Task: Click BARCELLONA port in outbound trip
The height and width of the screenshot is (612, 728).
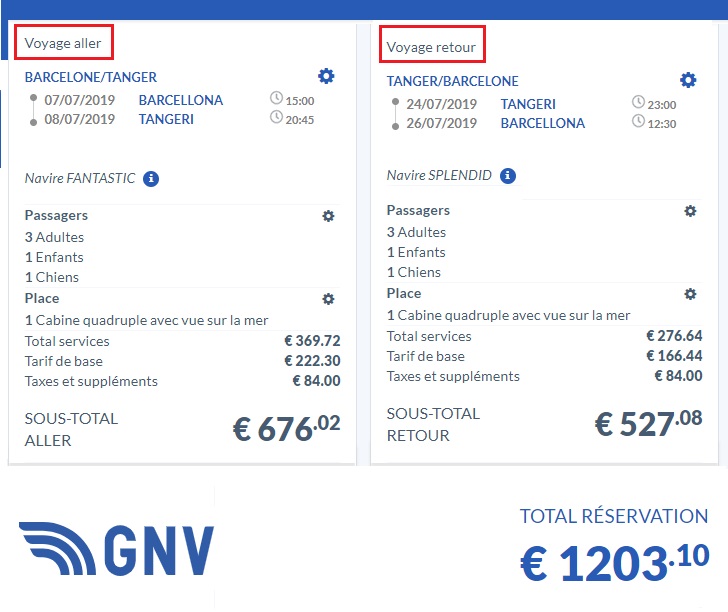Action: click(x=181, y=100)
